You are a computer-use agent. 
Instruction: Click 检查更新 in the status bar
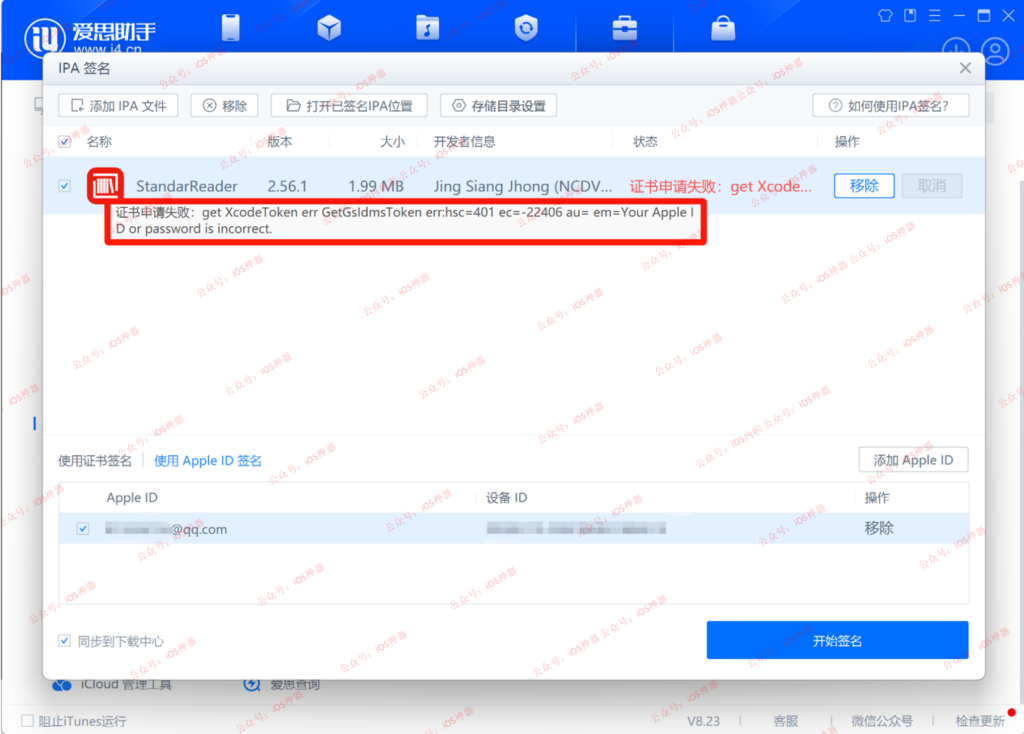[980, 721]
